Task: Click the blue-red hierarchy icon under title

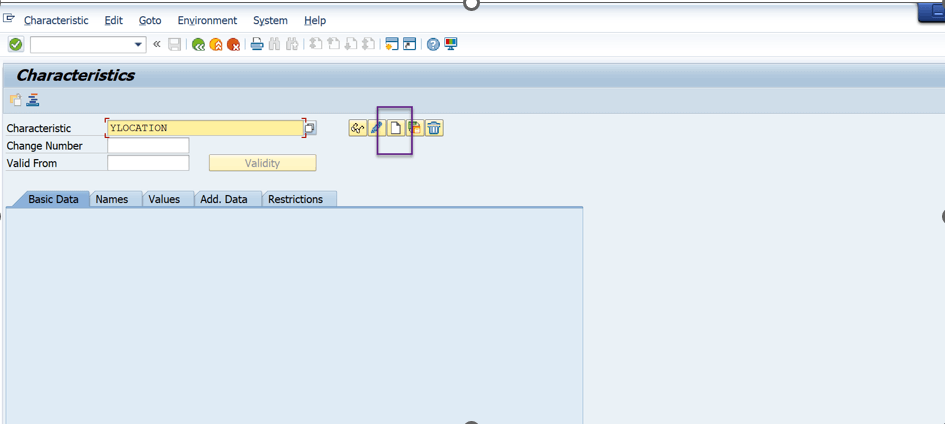Action: tap(33, 100)
